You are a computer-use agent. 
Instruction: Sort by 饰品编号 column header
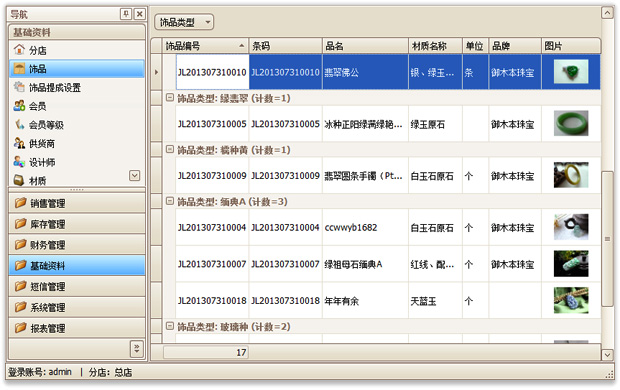point(206,46)
